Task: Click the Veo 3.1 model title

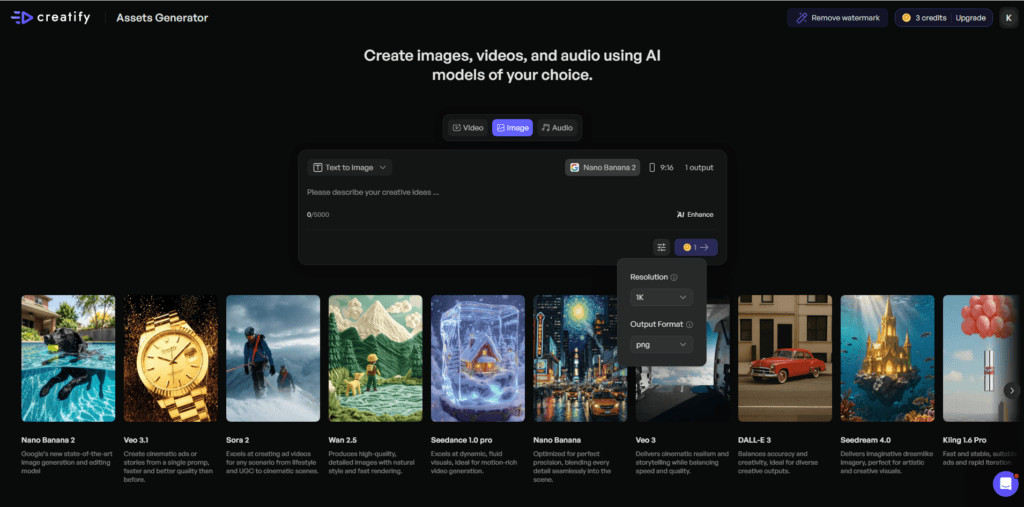Action: [x=136, y=440]
